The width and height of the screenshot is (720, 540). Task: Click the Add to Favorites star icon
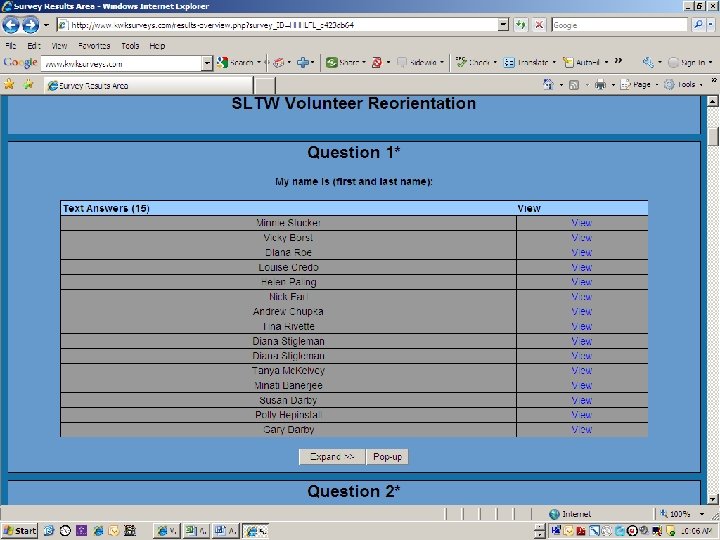click(28, 84)
